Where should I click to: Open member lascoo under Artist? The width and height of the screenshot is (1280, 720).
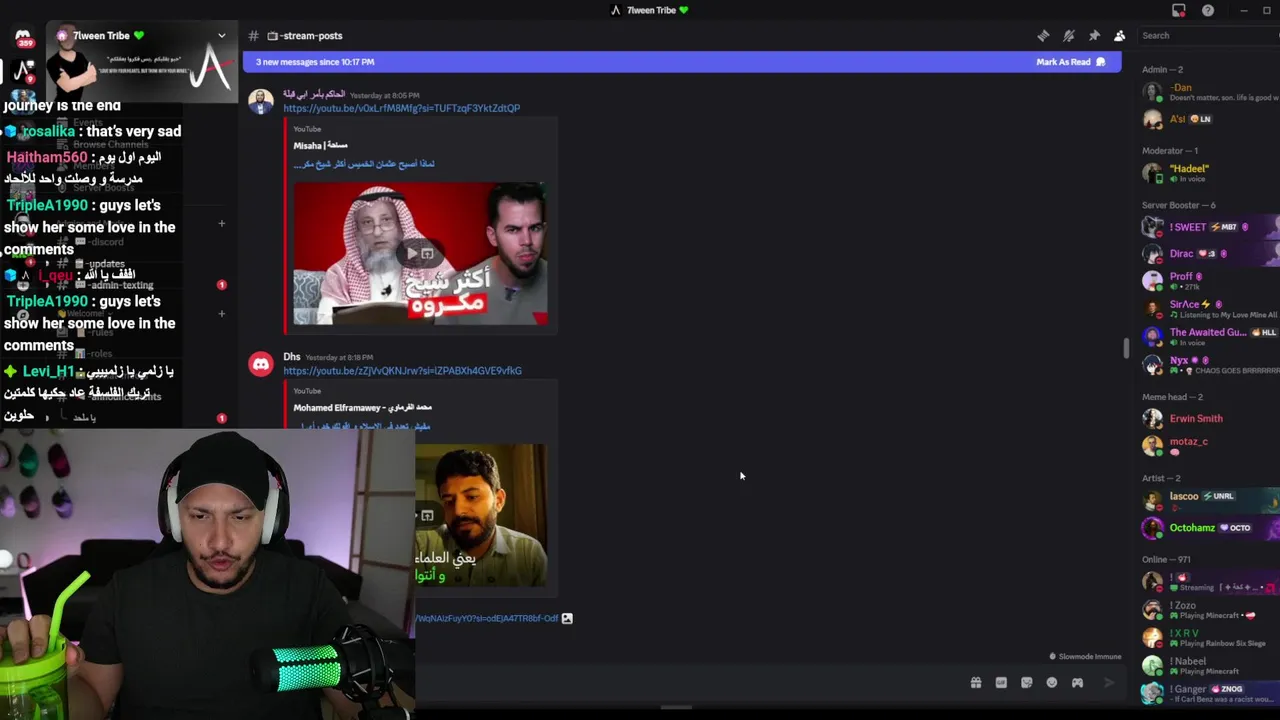tap(1210, 500)
